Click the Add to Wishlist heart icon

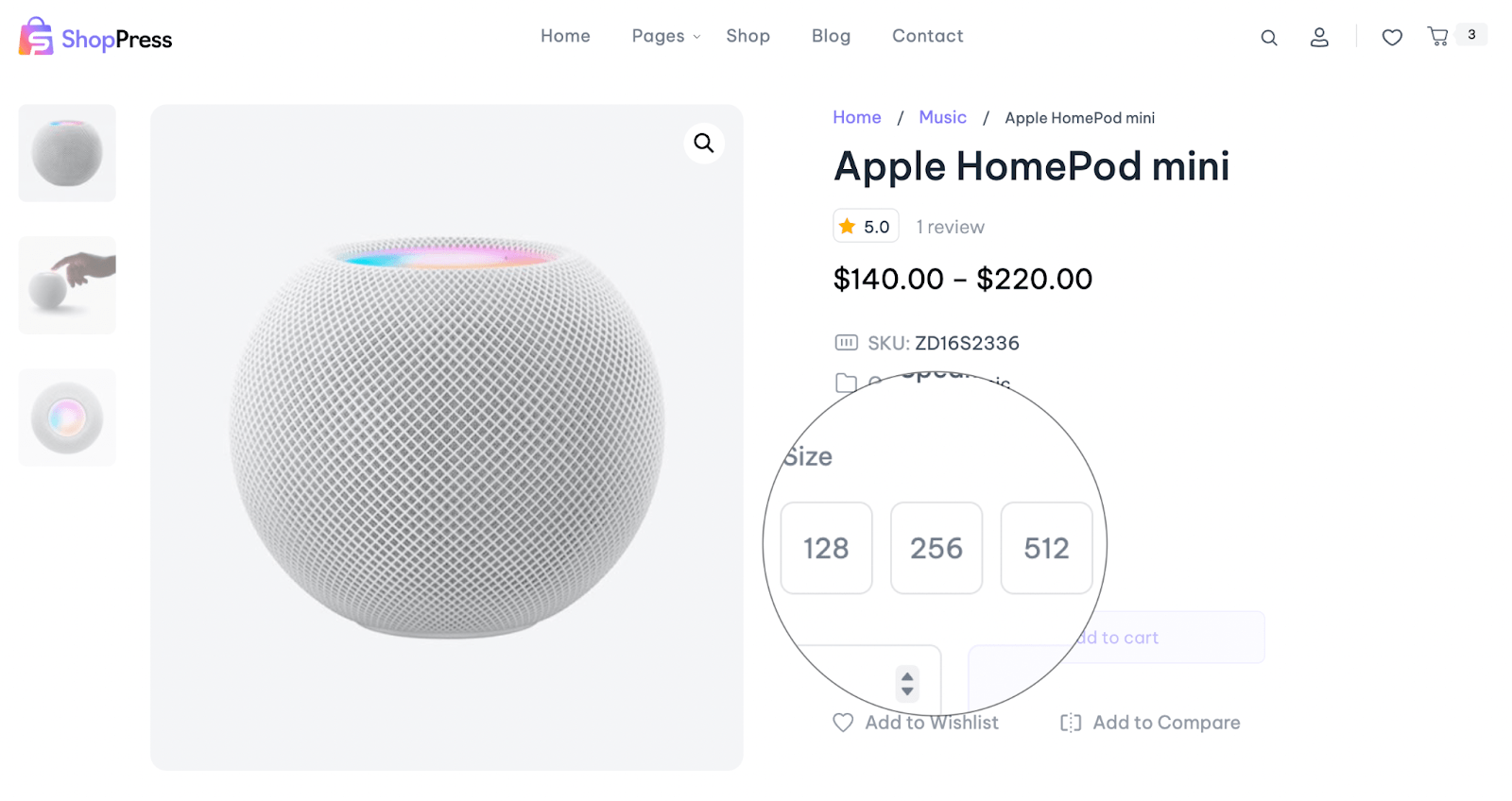pos(843,723)
